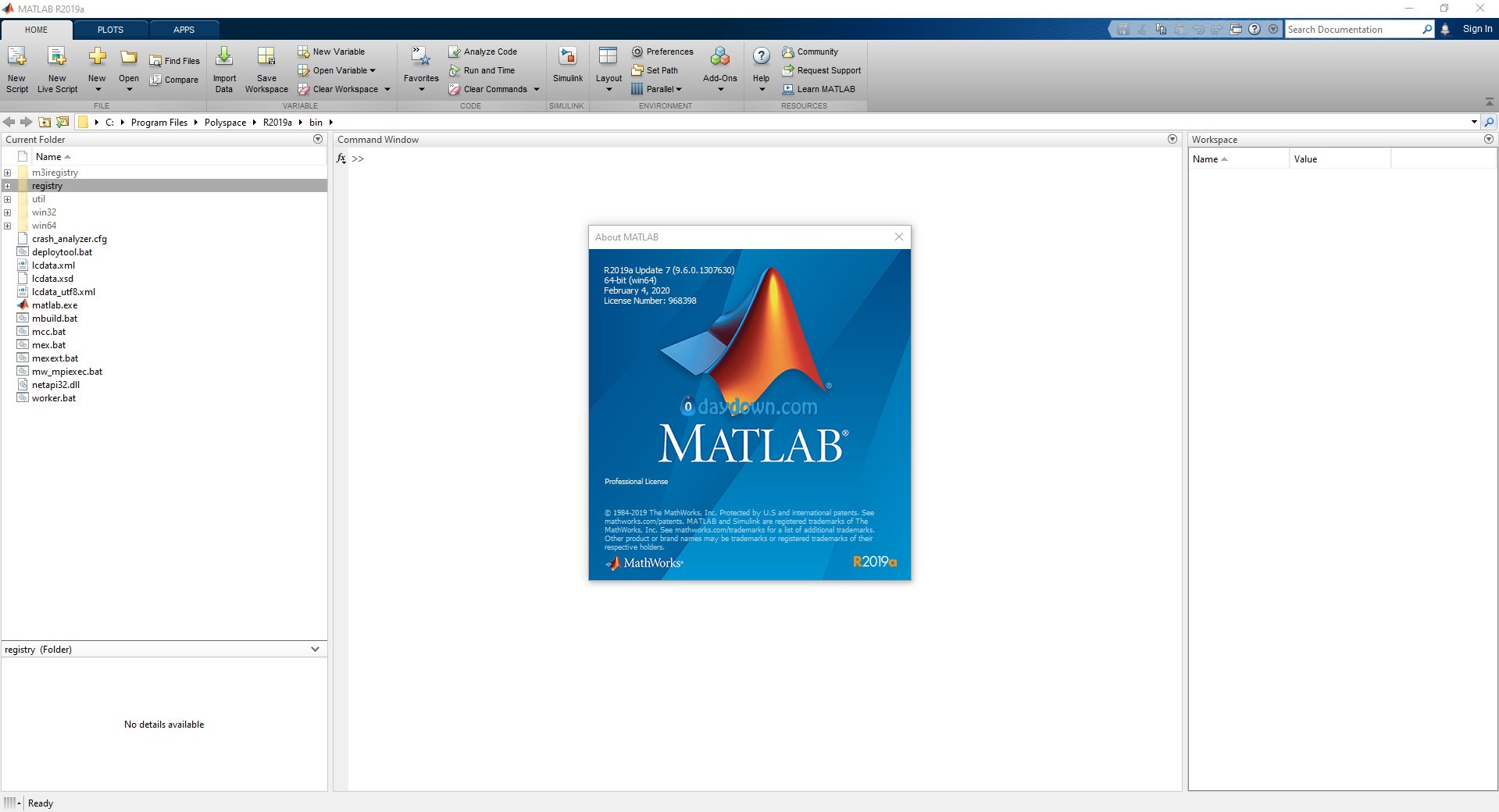Select crash_analyzer.cfg file
The image size is (1499, 812).
click(70, 239)
